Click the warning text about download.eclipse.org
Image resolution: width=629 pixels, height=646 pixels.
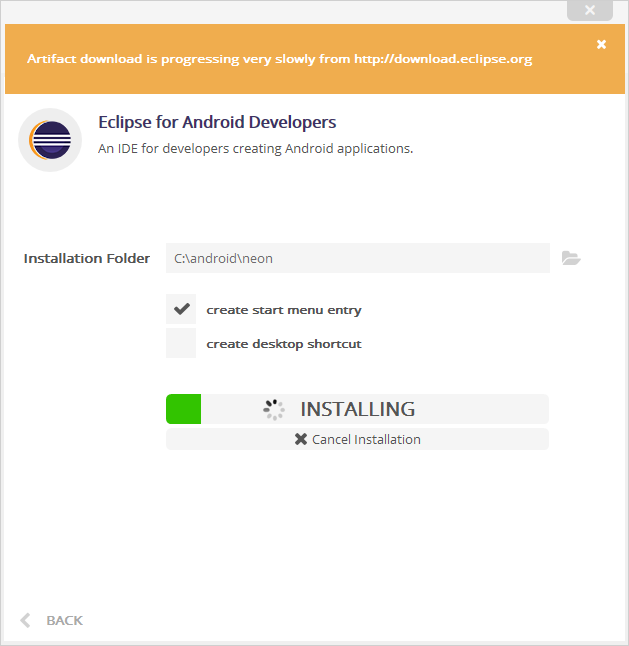click(x=280, y=59)
